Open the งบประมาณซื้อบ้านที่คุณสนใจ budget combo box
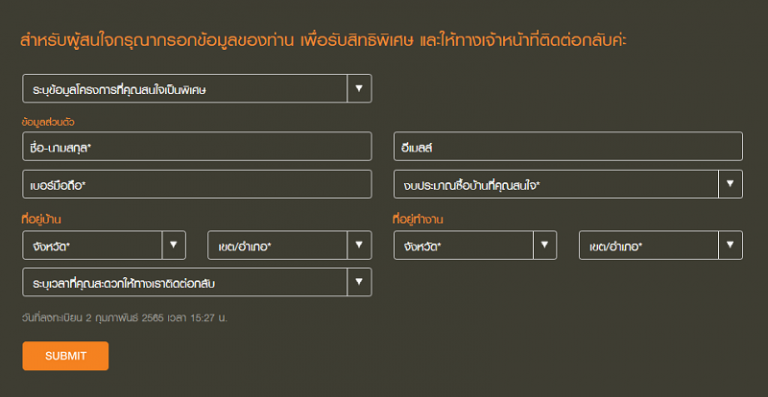This screenshot has width=768, height=397. pos(568,184)
